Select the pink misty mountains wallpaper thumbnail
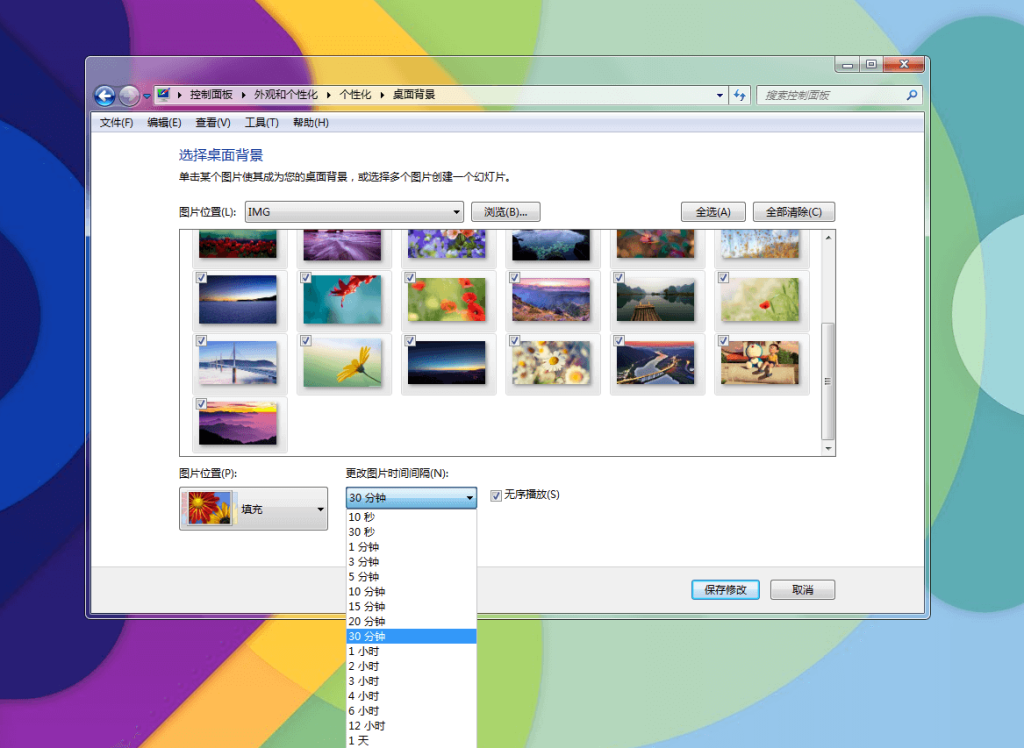Viewport: 1024px width, 748px height. click(238, 424)
